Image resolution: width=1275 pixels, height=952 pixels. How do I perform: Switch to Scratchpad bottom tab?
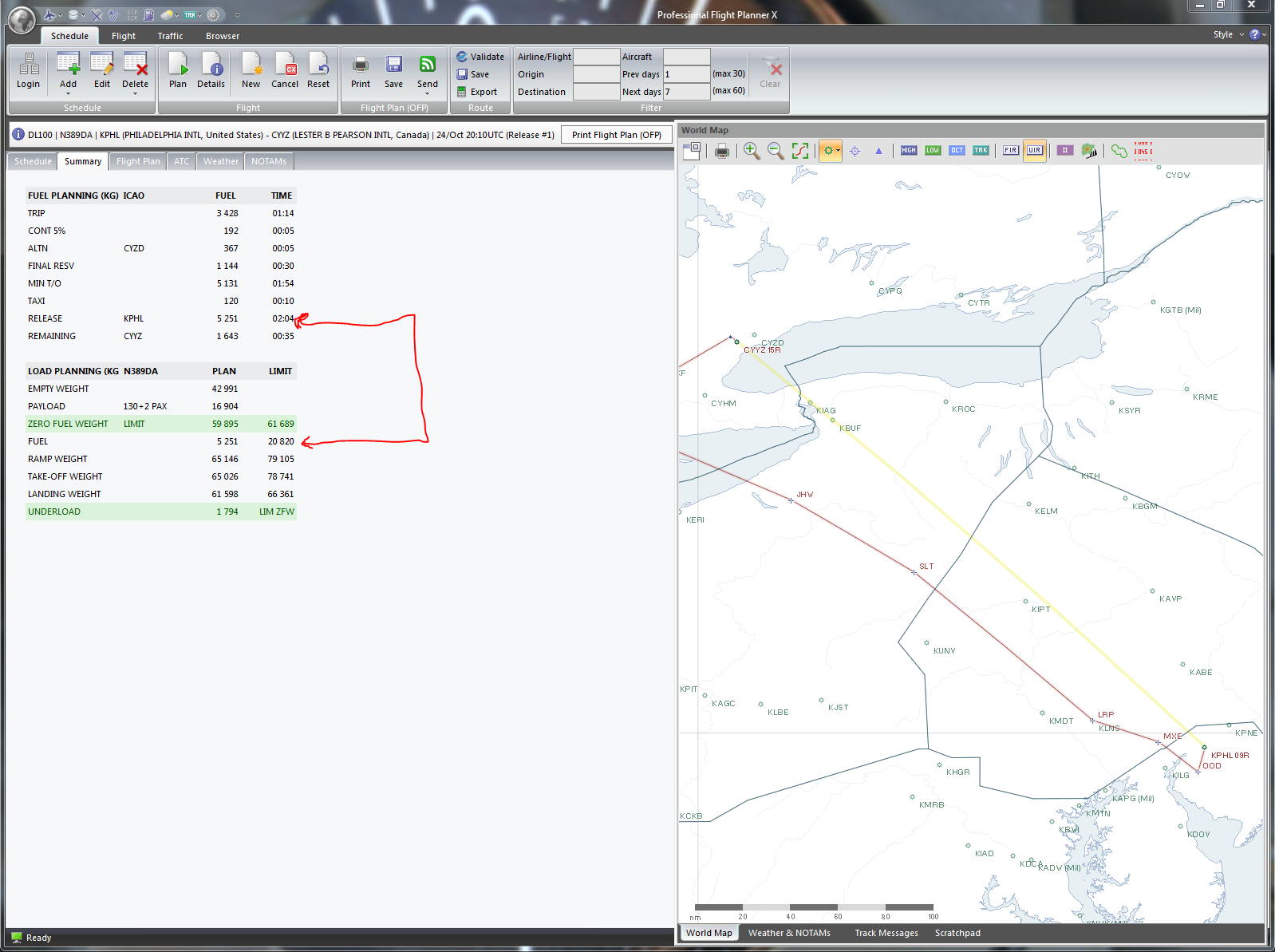(957, 933)
